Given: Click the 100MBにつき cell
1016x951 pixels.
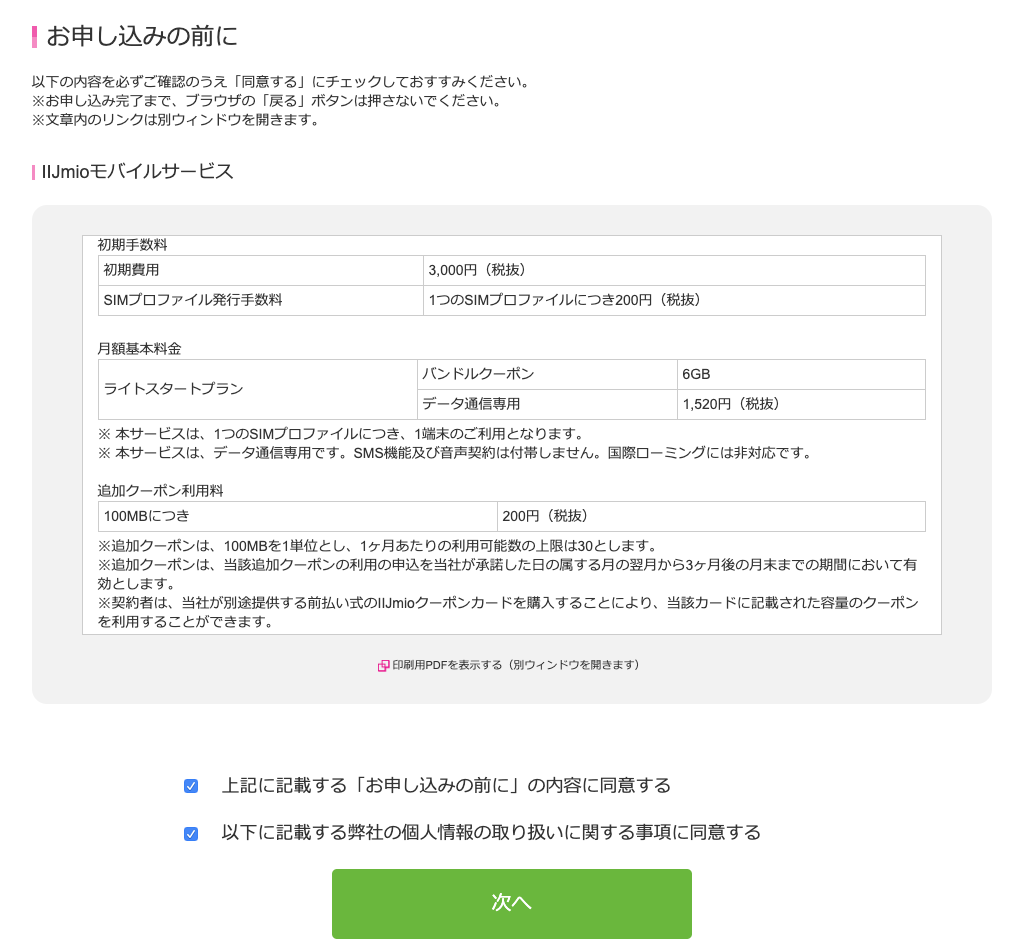Looking at the screenshot, I should click(297, 516).
